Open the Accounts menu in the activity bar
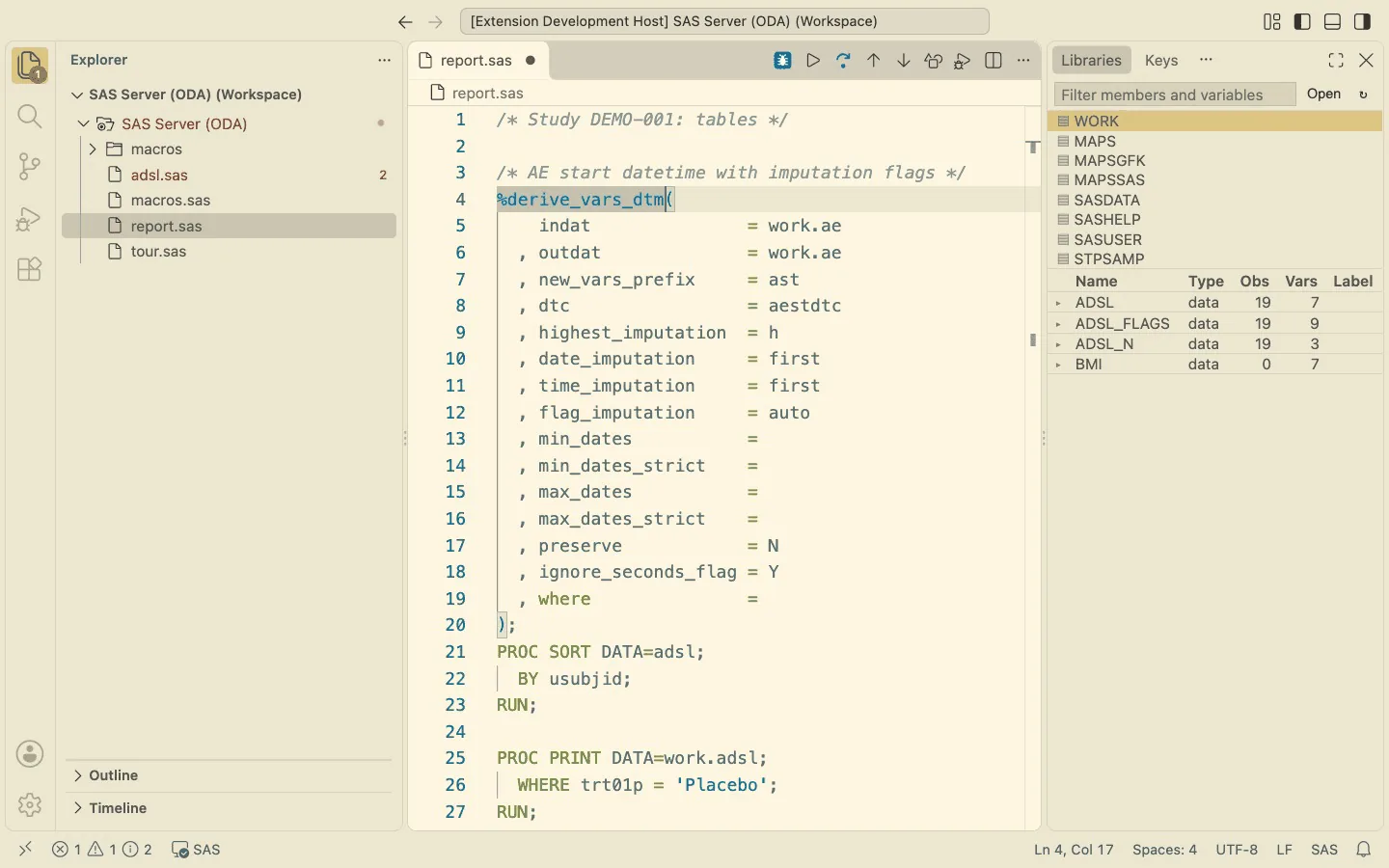1389x868 pixels. 30,754
